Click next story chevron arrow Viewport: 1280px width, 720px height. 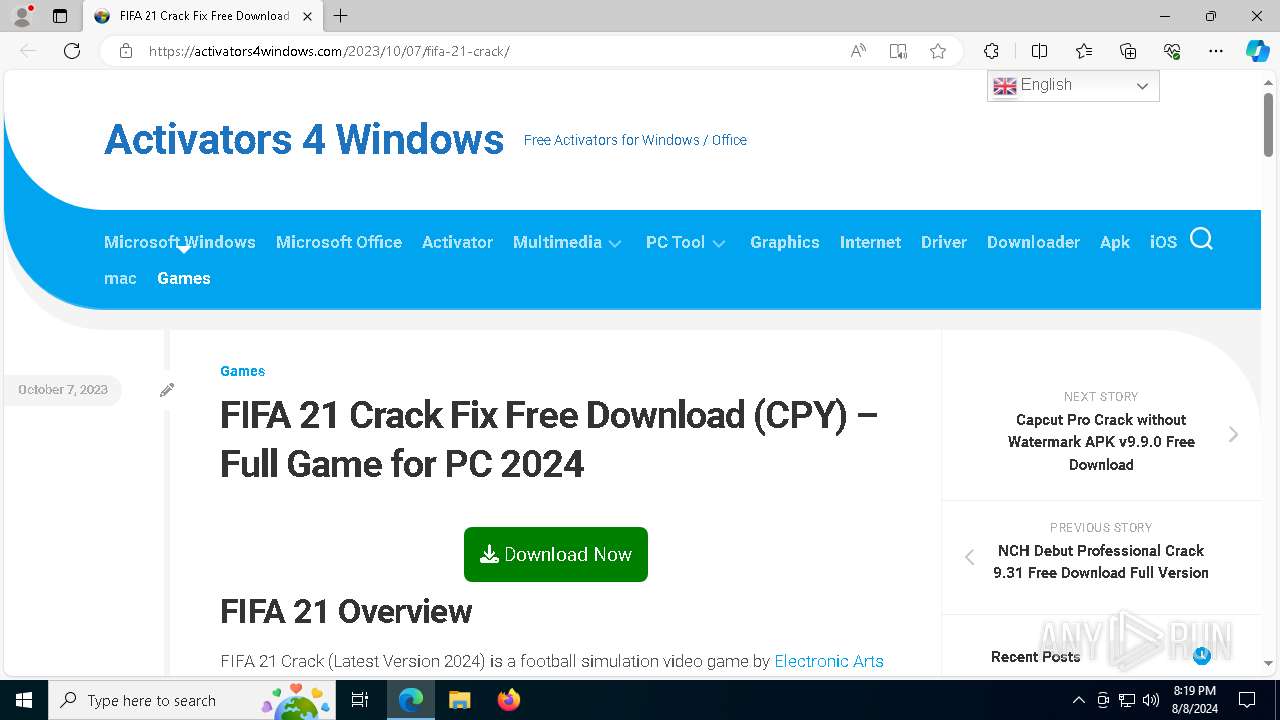point(1233,434)
